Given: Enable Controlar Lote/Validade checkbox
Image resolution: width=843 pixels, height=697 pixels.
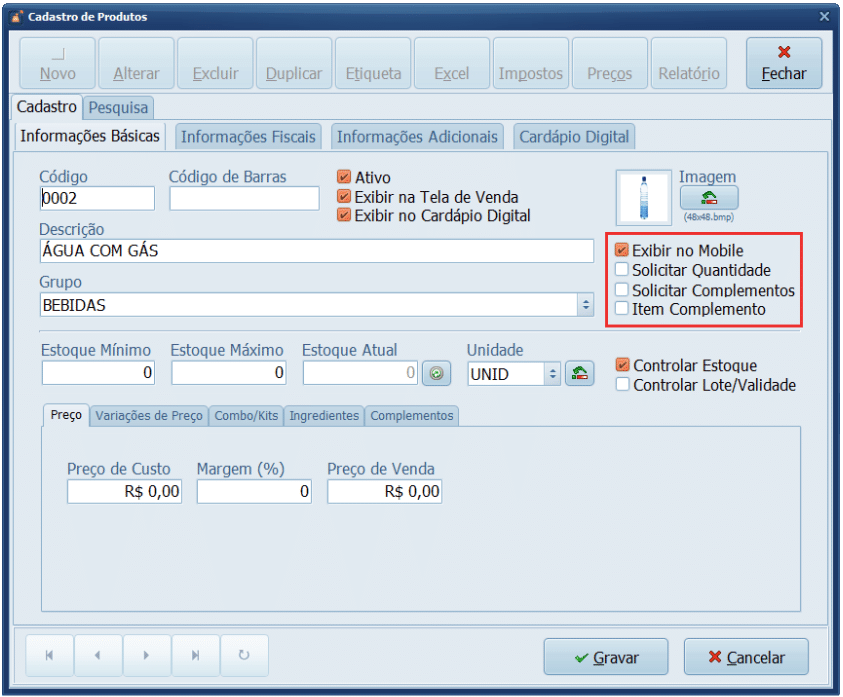Looking at the screenshot, I should (623, 385).
